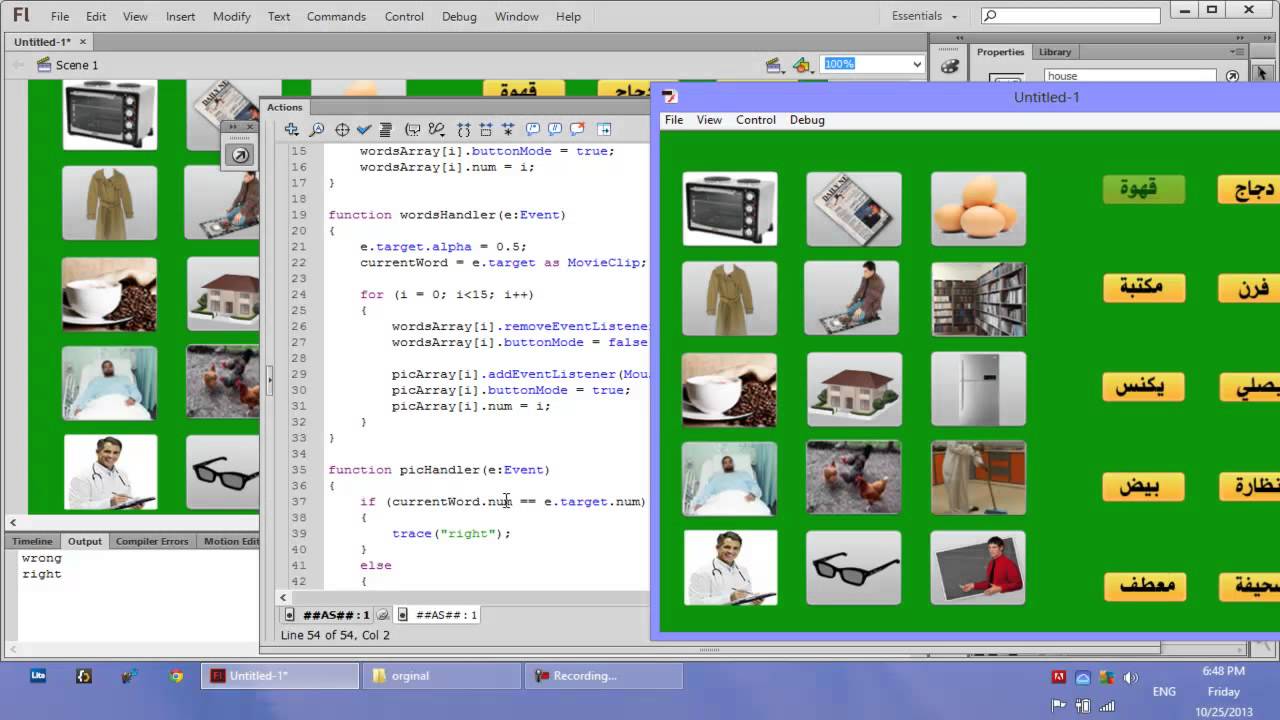The height and width of the screenshot is (720, 1280).
Task: Click the Show code hint icon
Action: click(412, 129)
